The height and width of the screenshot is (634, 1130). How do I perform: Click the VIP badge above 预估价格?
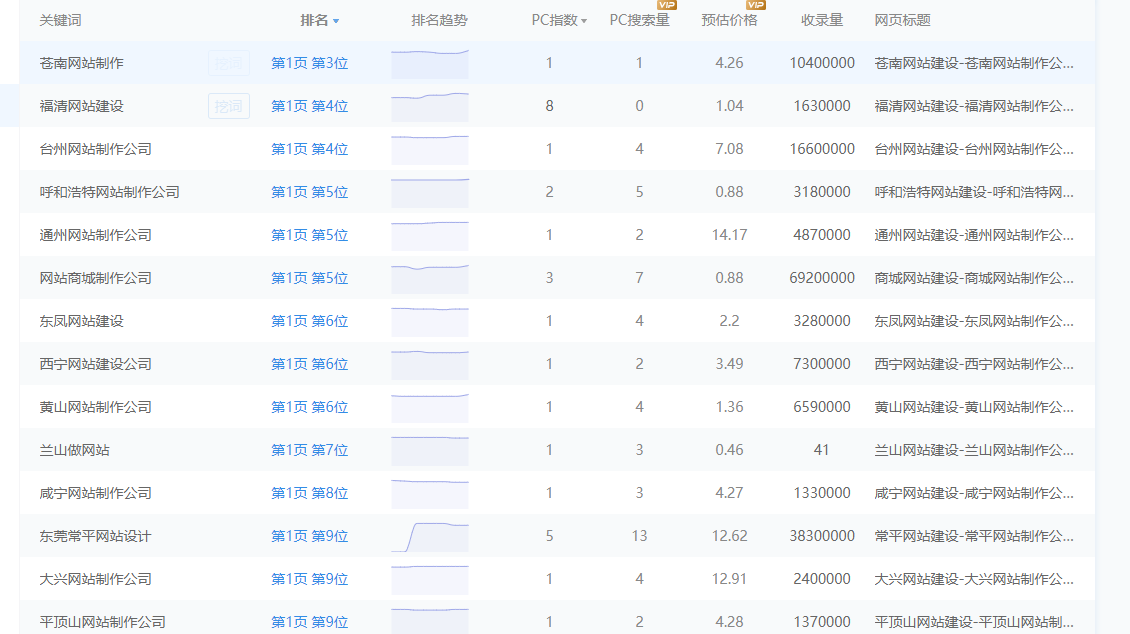[x=755, y=5]
